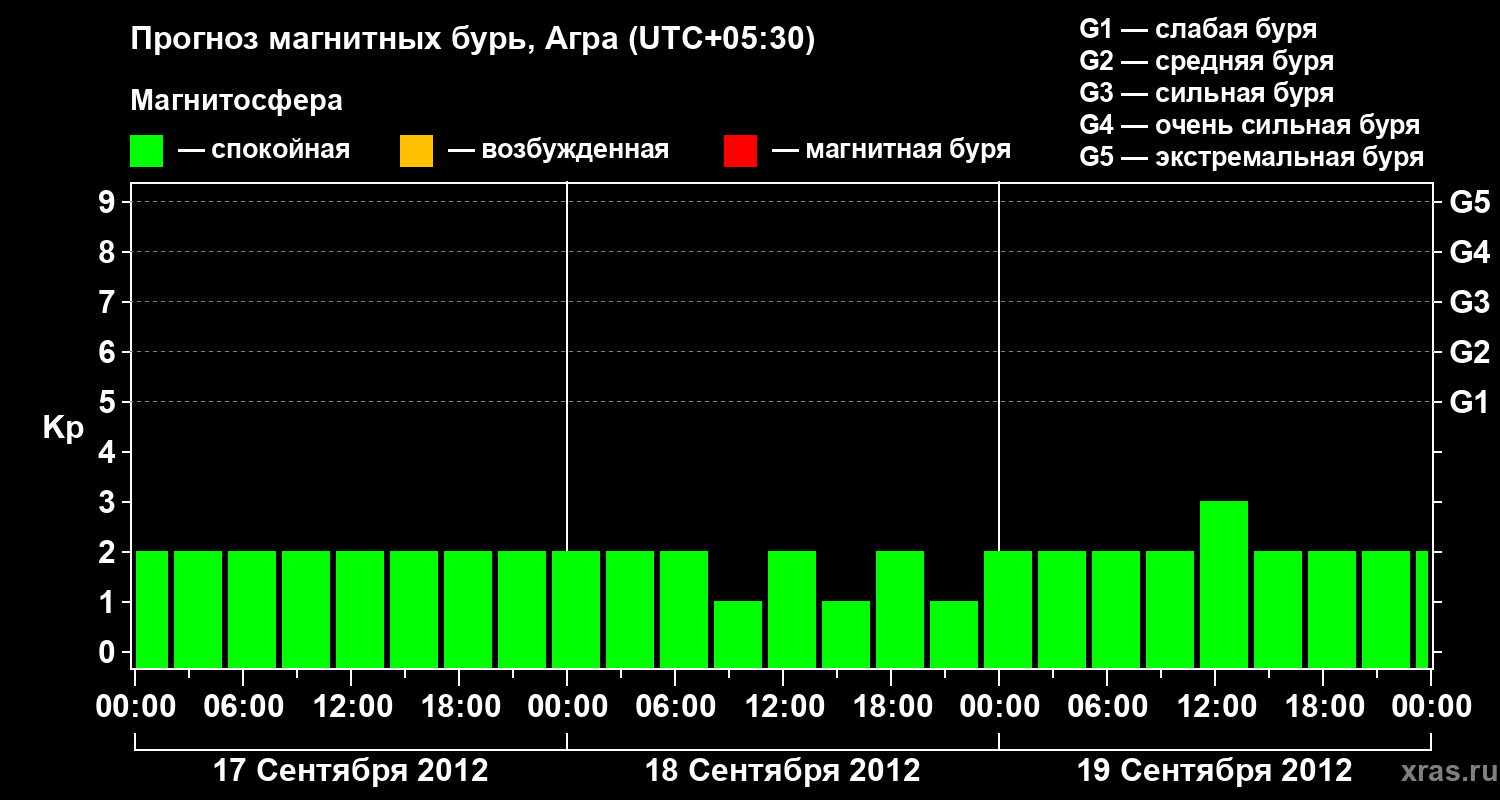Viewport: 1500px width, 800px height.
Task: Click the 'G1 — слабая буря' legend entry
Action: pyautogui.click(x=1198, y=29)
